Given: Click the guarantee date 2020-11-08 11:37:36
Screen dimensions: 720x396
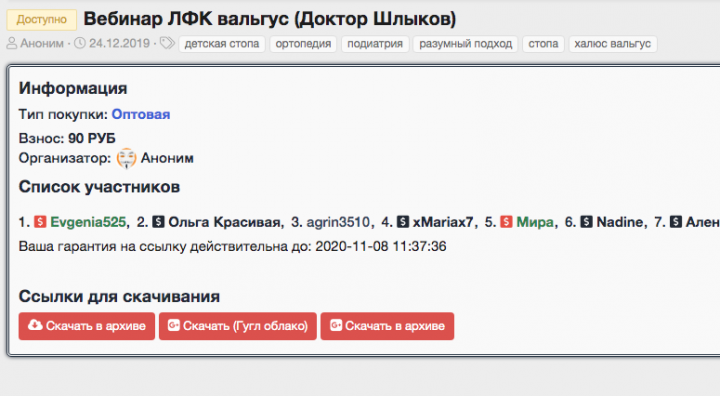Looking at the screenshot, I should (x=381, y=246).
